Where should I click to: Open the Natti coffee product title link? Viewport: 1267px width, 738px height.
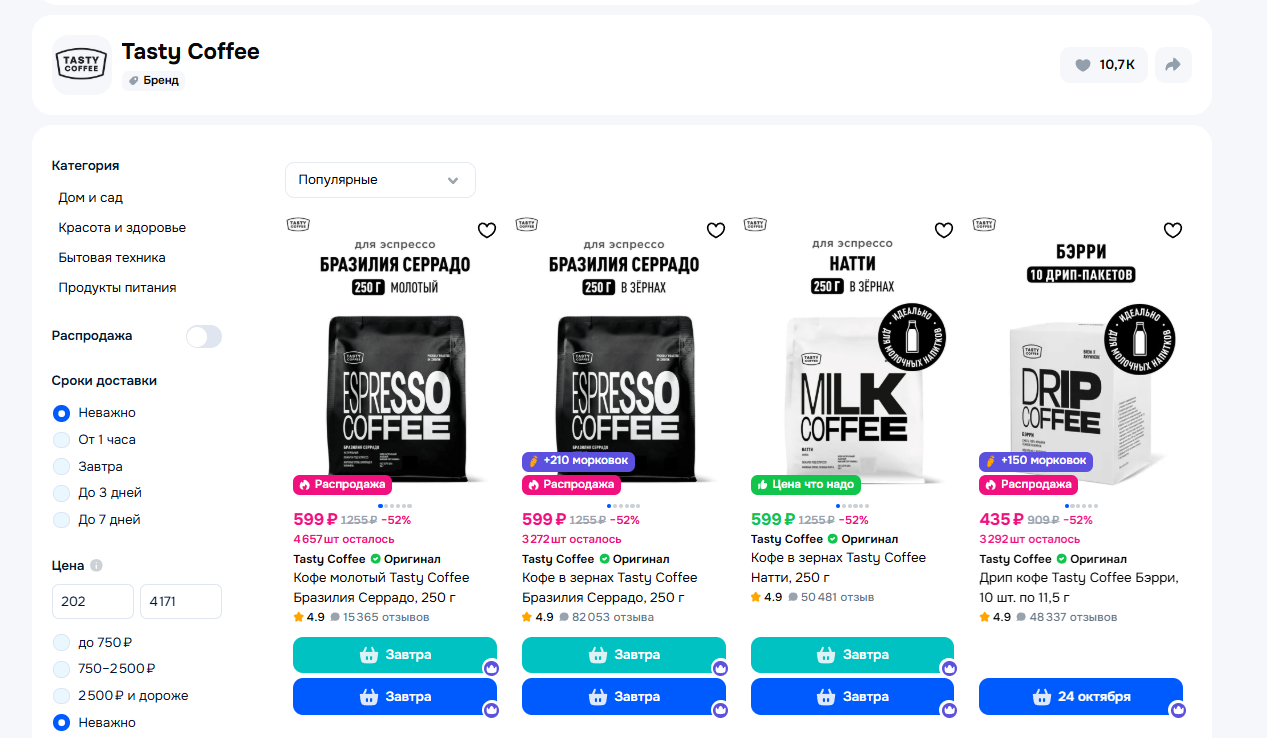(x=838, y=567)
